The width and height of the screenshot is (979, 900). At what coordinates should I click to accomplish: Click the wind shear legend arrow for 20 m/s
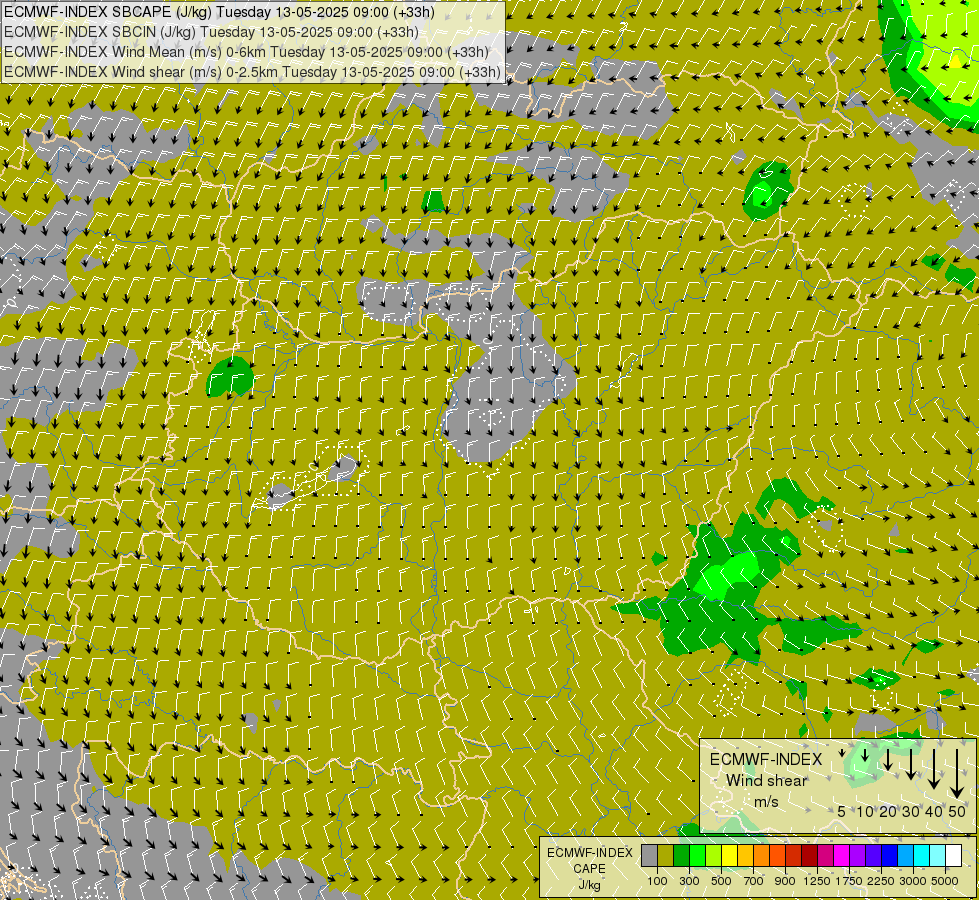(x=888, y=759)
